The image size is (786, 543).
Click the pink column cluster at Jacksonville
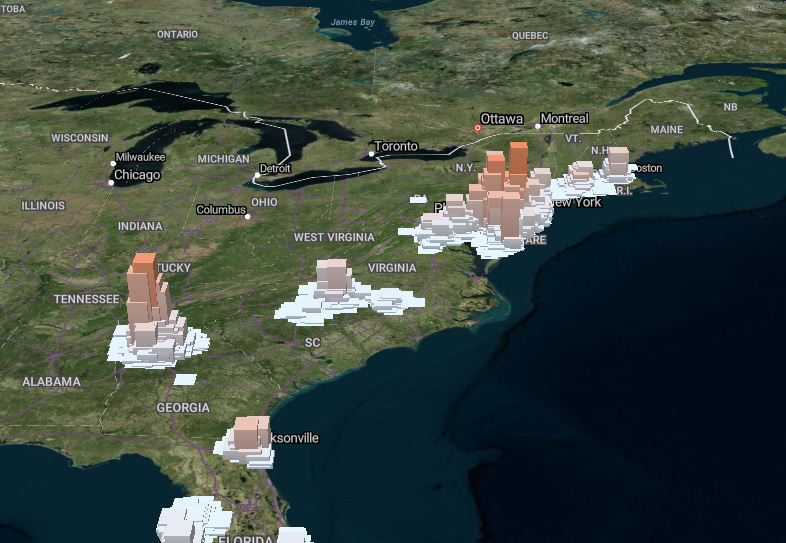click(x=249, y=434)
